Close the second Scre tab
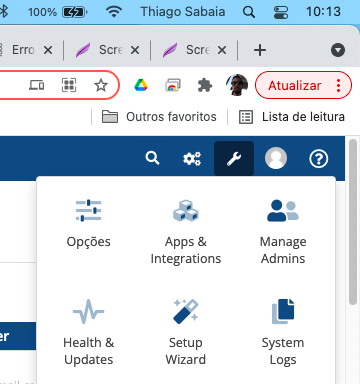 pyautogui.click(x=222, y=50)
